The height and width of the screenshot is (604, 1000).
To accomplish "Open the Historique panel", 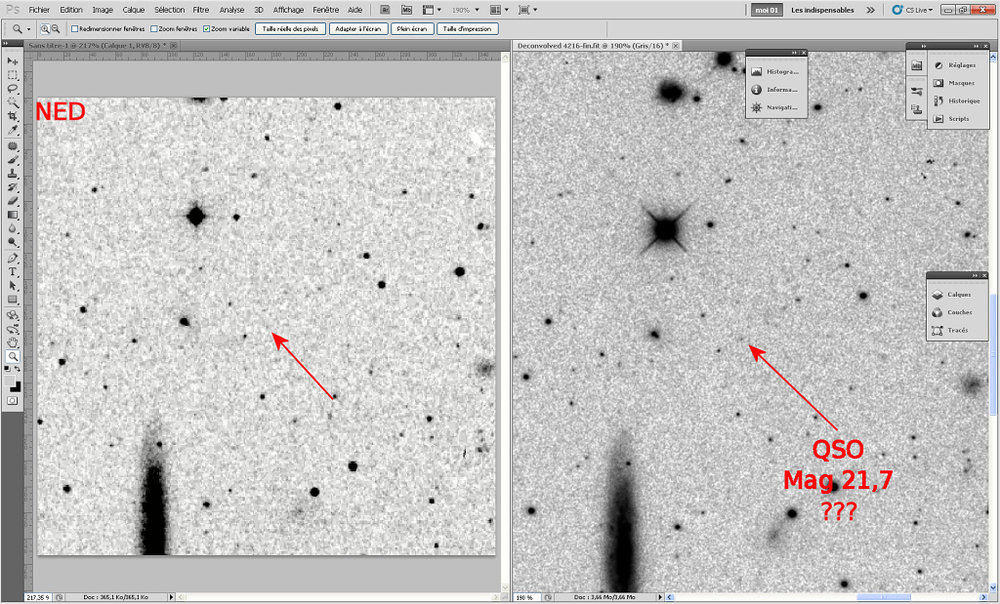I will click(x=957, y=101).
